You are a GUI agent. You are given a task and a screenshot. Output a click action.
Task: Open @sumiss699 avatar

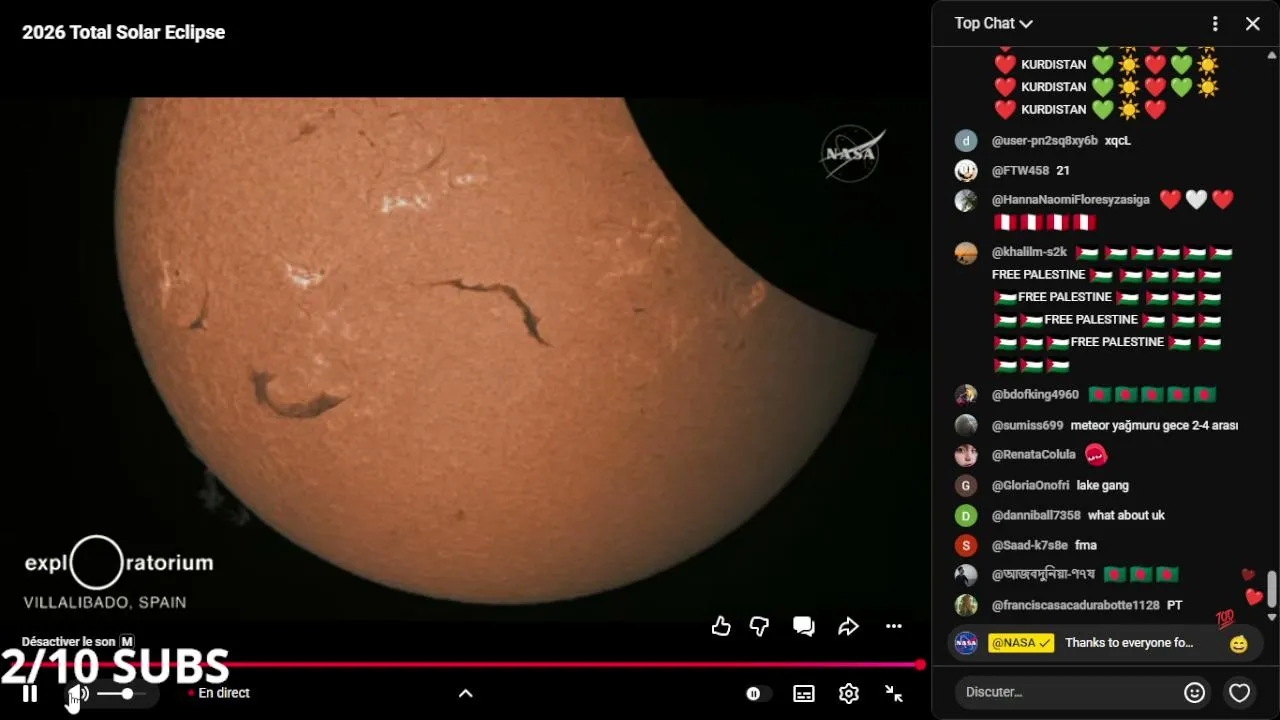click(x=966, y=426)
